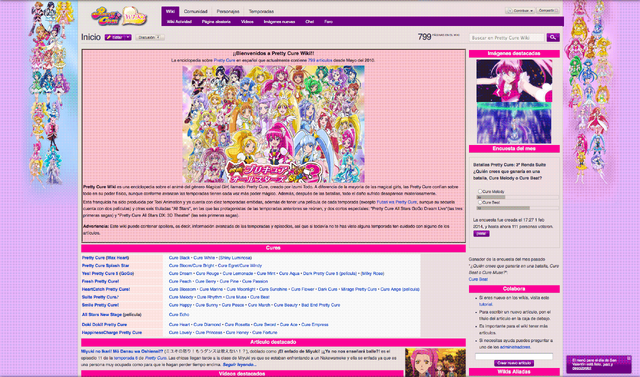
Task: Open the Cure Peach link
Action: pyautogui.click(x=180, y=281)
